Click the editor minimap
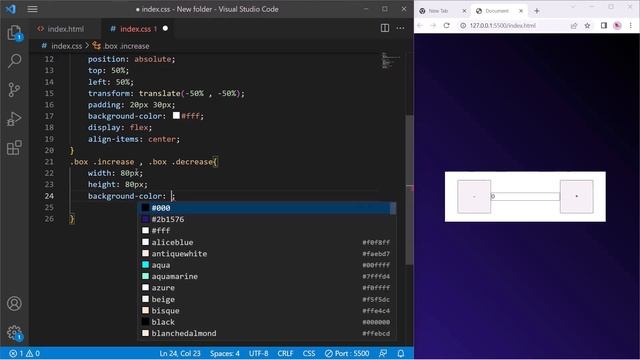Viewport: 640px width, 360px height. (x=392, y=60)
